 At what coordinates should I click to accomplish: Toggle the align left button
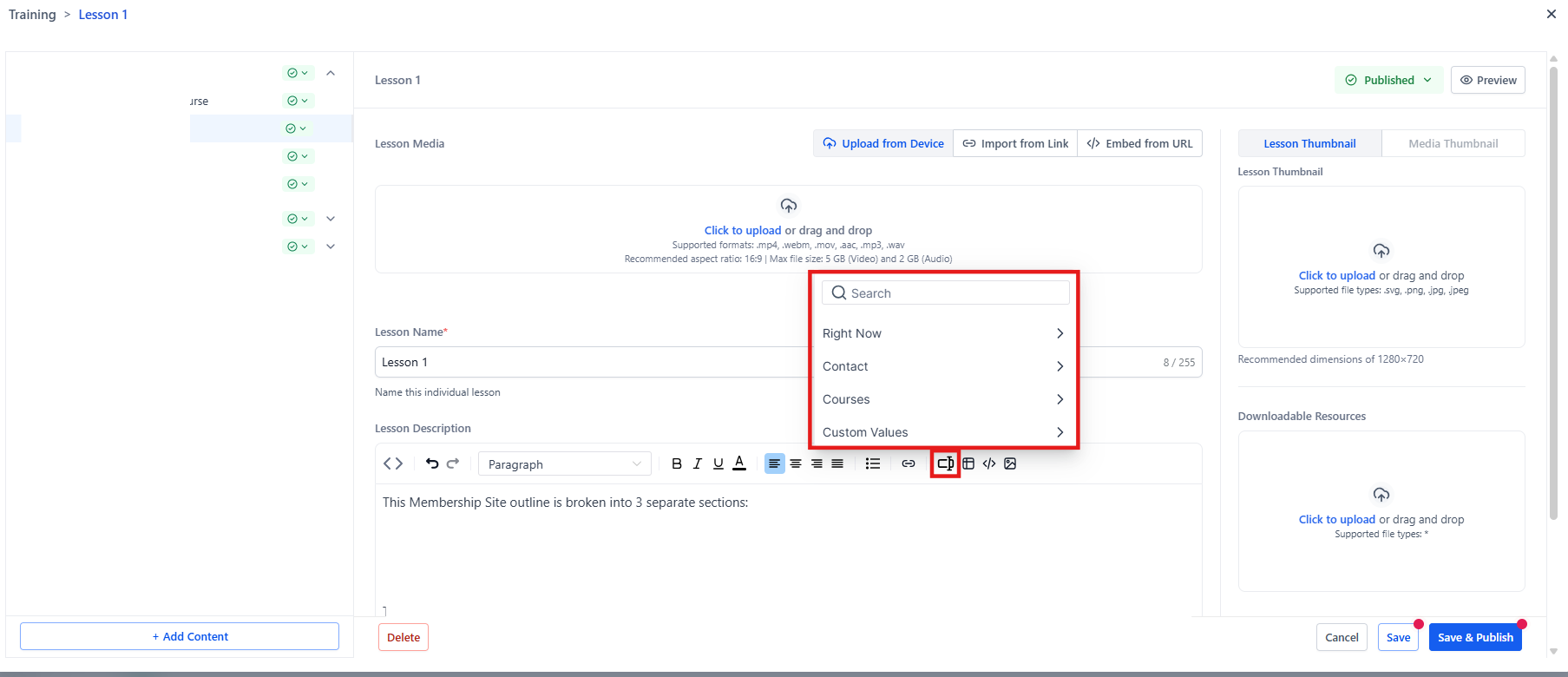774,464
